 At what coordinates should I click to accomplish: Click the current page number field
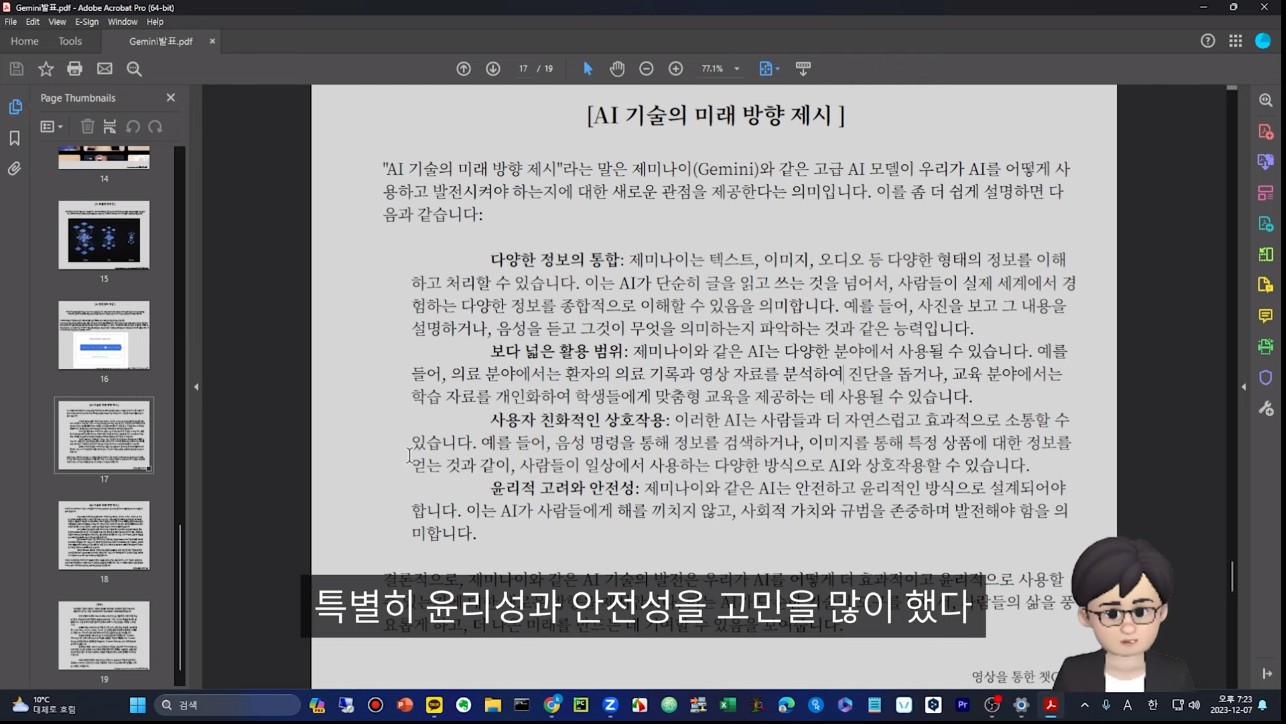click(523, 69)
